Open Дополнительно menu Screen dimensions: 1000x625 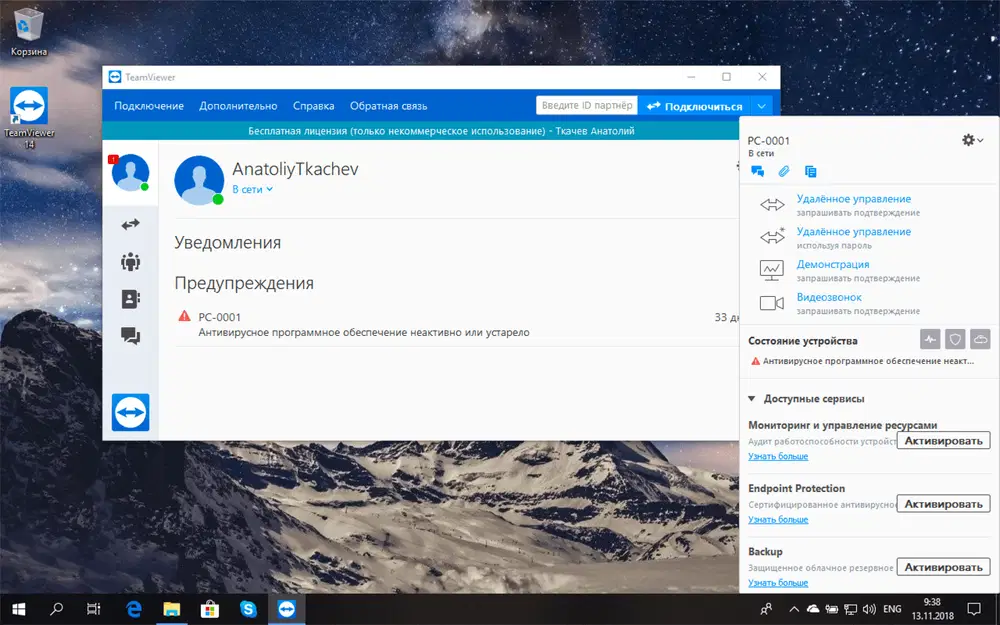point(238,106)
